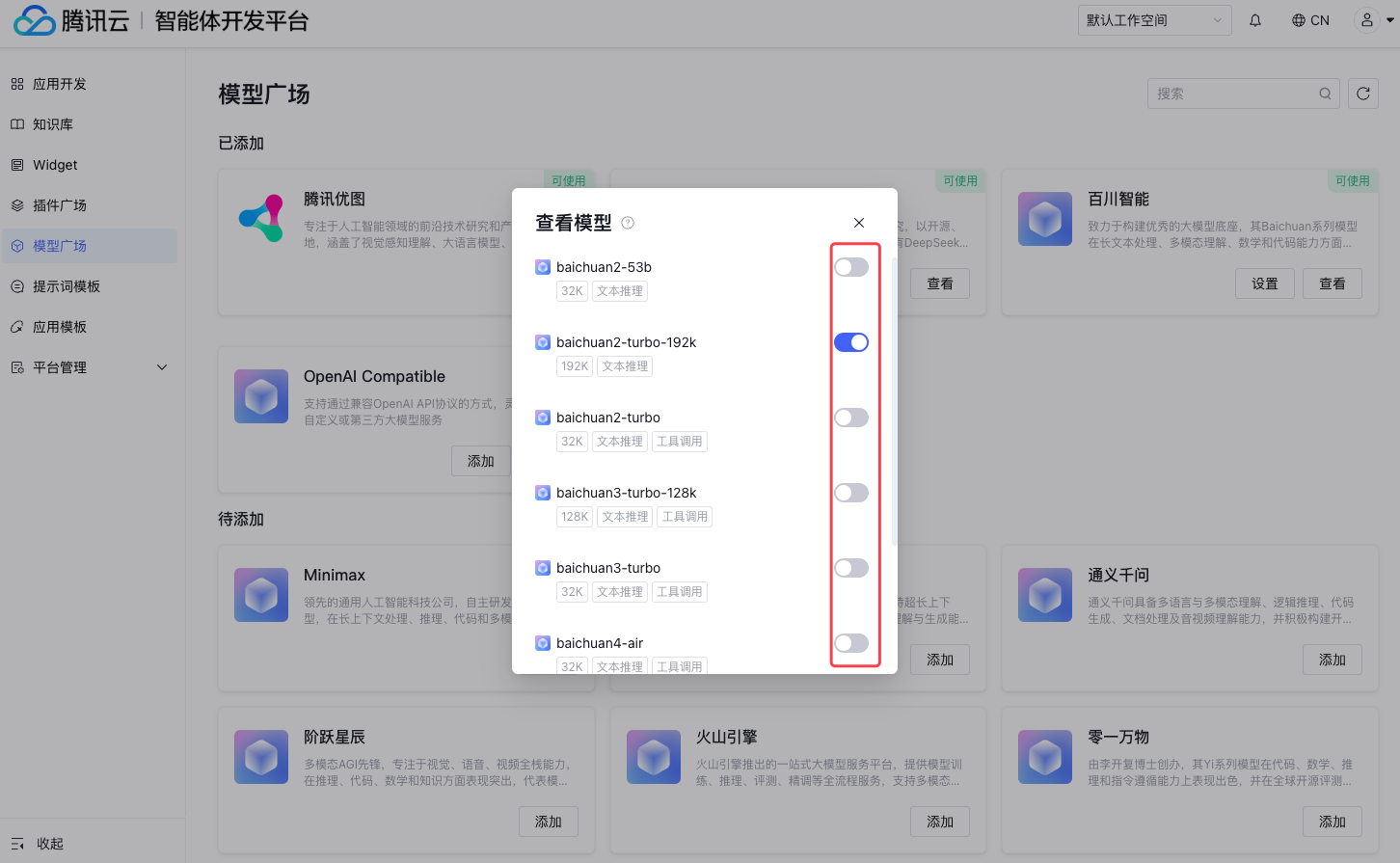
Task: Go to 应用开发 in the sidebar
Action: (90, 84)
